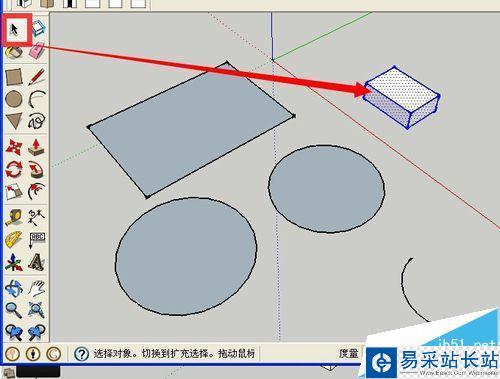The image size is (500, 379).
Task: Go to the Previous view
Action: (x=14, y=332)
